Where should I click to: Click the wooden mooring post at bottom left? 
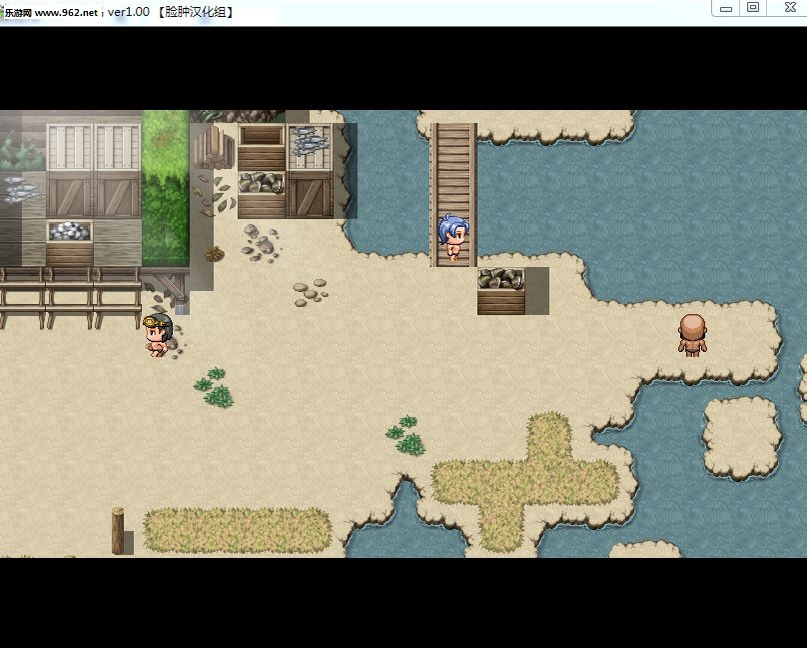tap(118, 531)
